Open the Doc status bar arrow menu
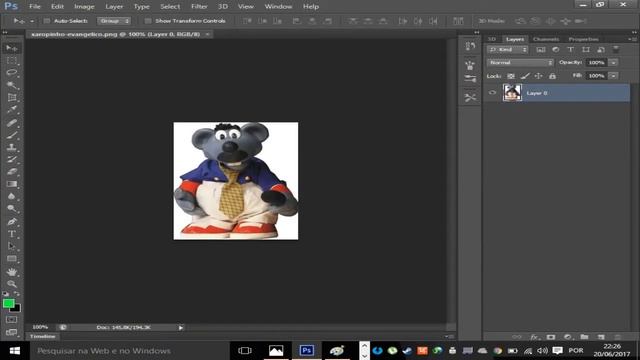 pyautogui.click(x=181, y=328)
